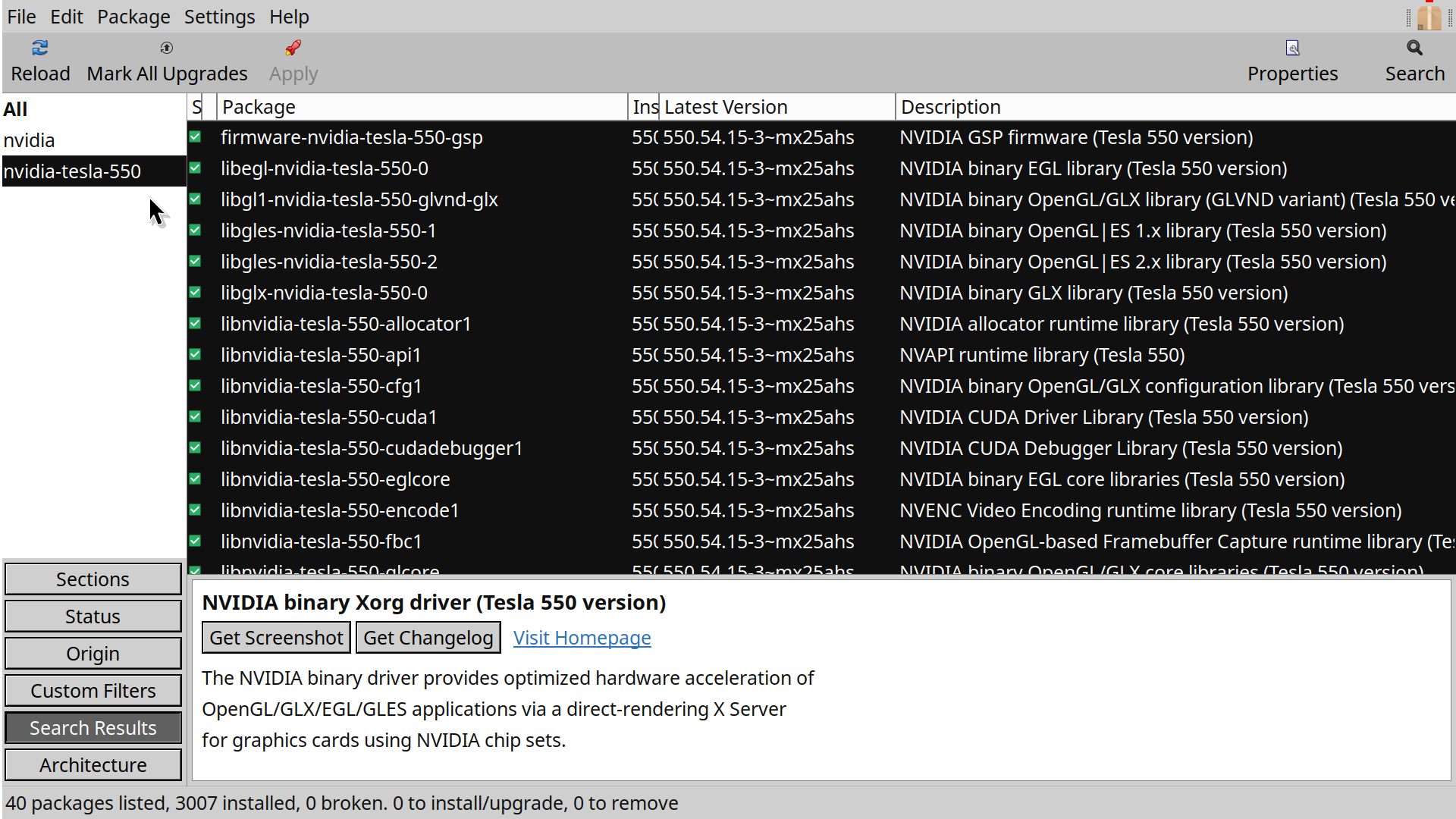1456x819 pixels.
Task: Open the Search magnifier icon
Action: (1415, 49)
